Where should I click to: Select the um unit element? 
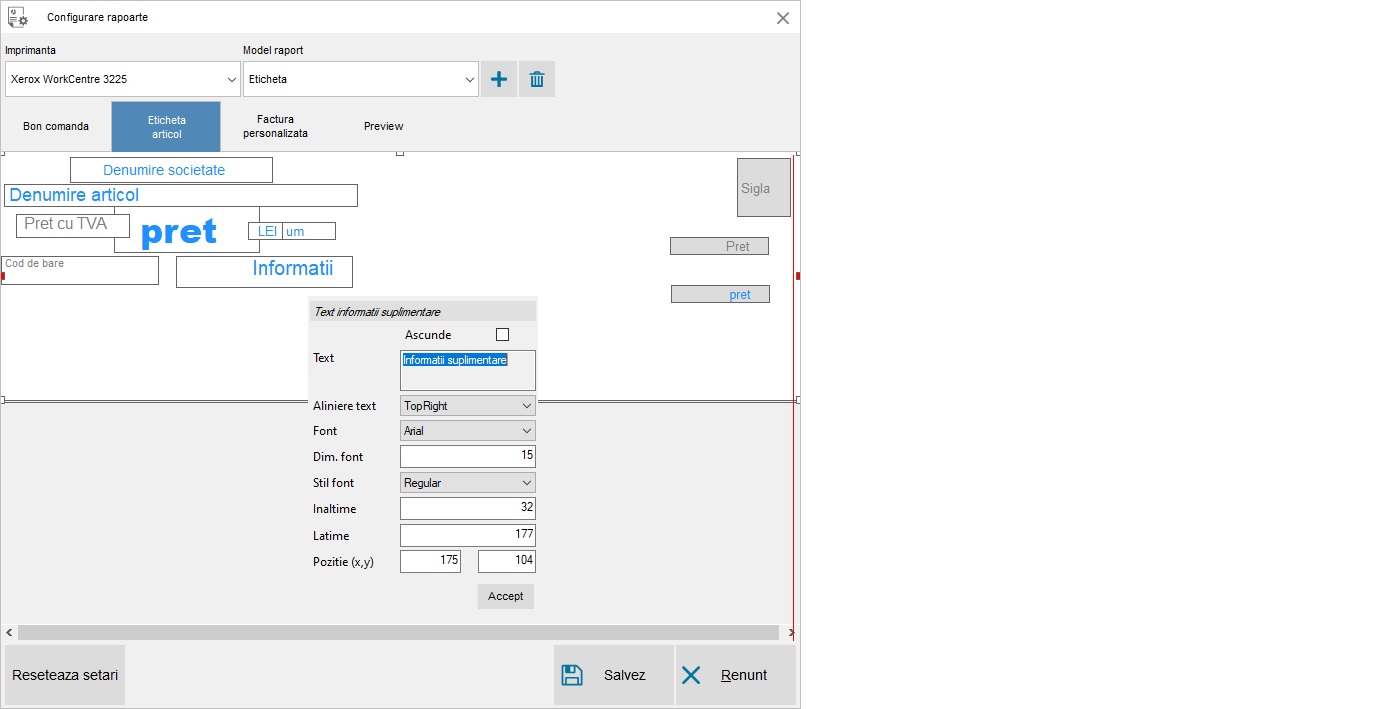[x=309, y=231]
